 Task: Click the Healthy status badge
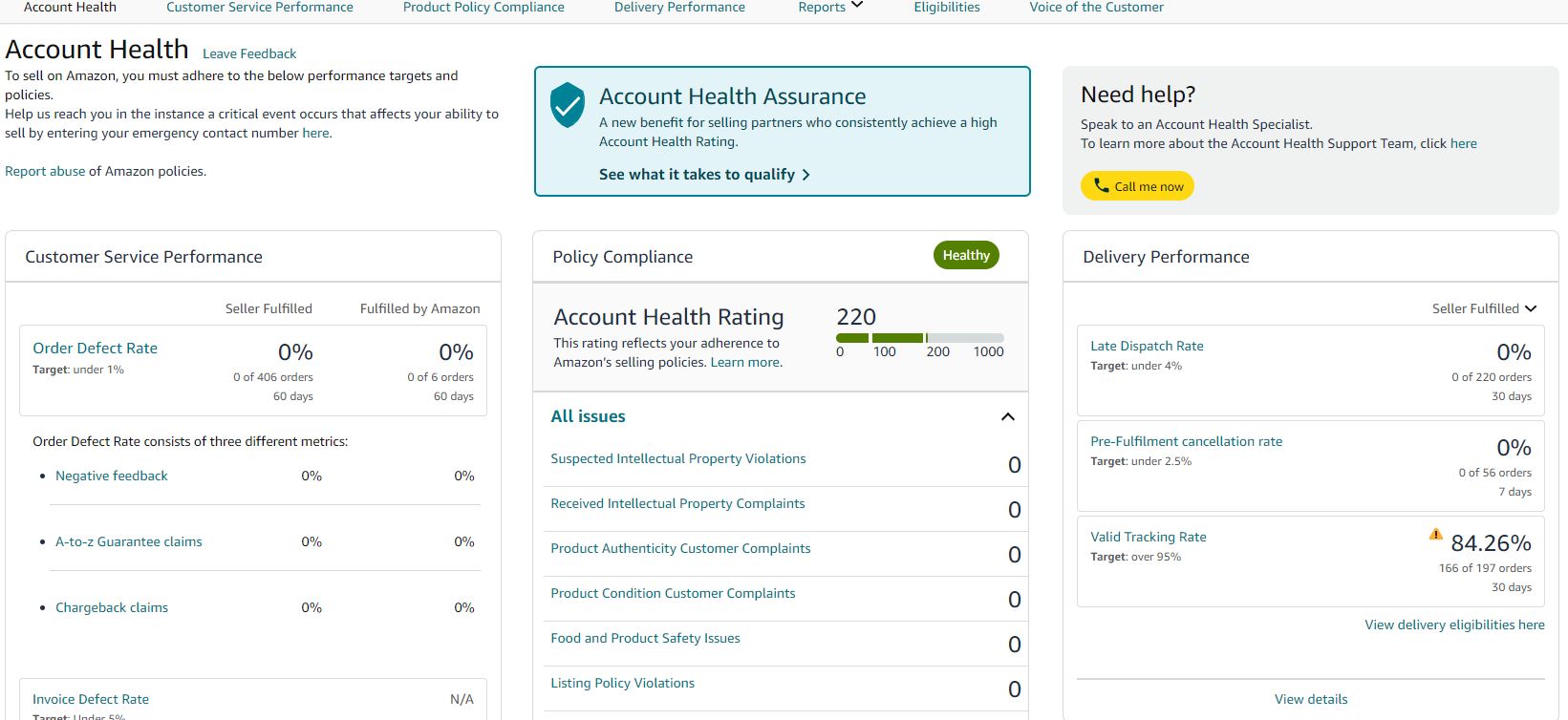pyautogui.click(x=966, y=255)
